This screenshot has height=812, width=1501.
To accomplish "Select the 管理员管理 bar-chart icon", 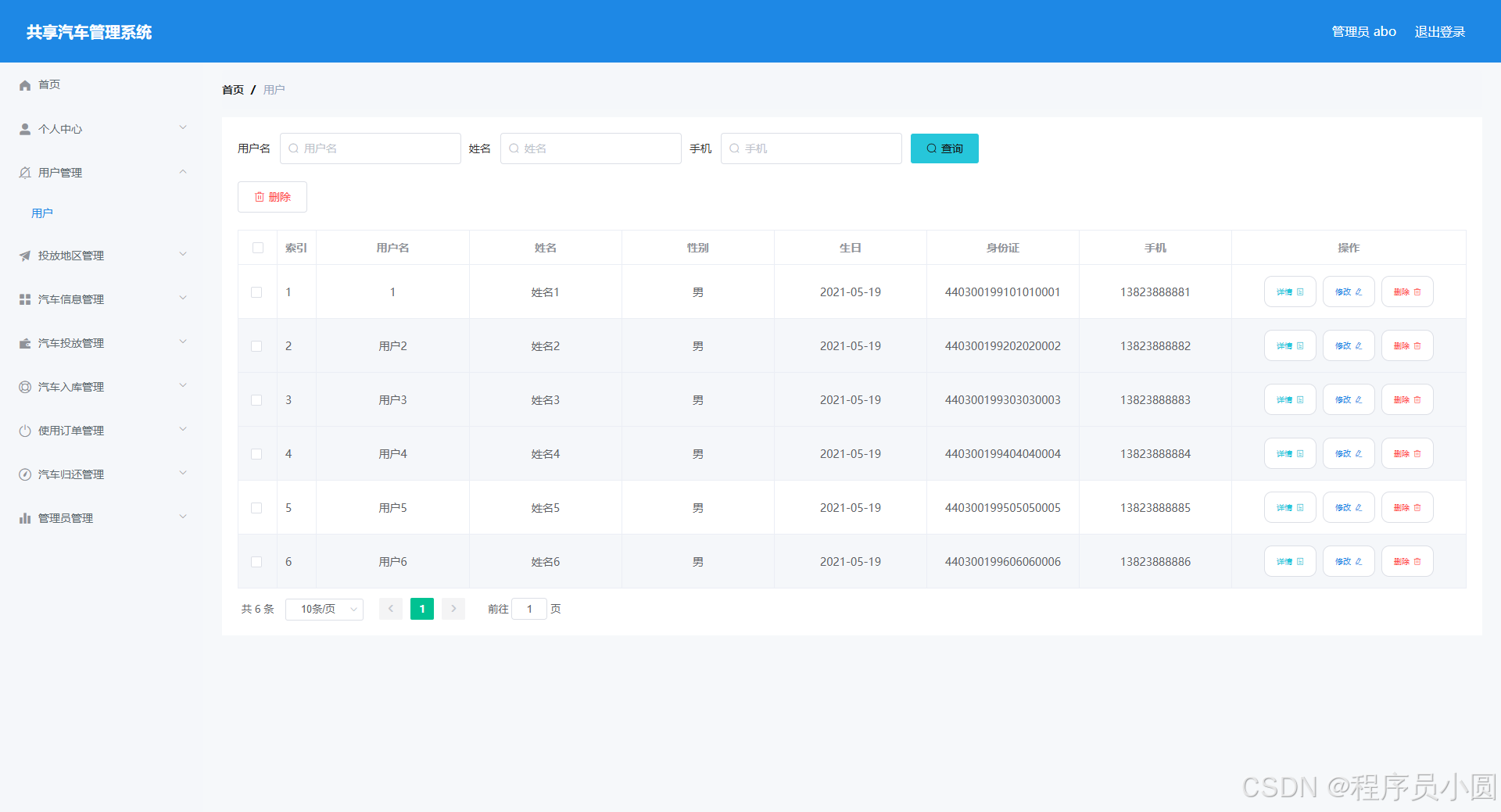I will [x=24, y=517].
